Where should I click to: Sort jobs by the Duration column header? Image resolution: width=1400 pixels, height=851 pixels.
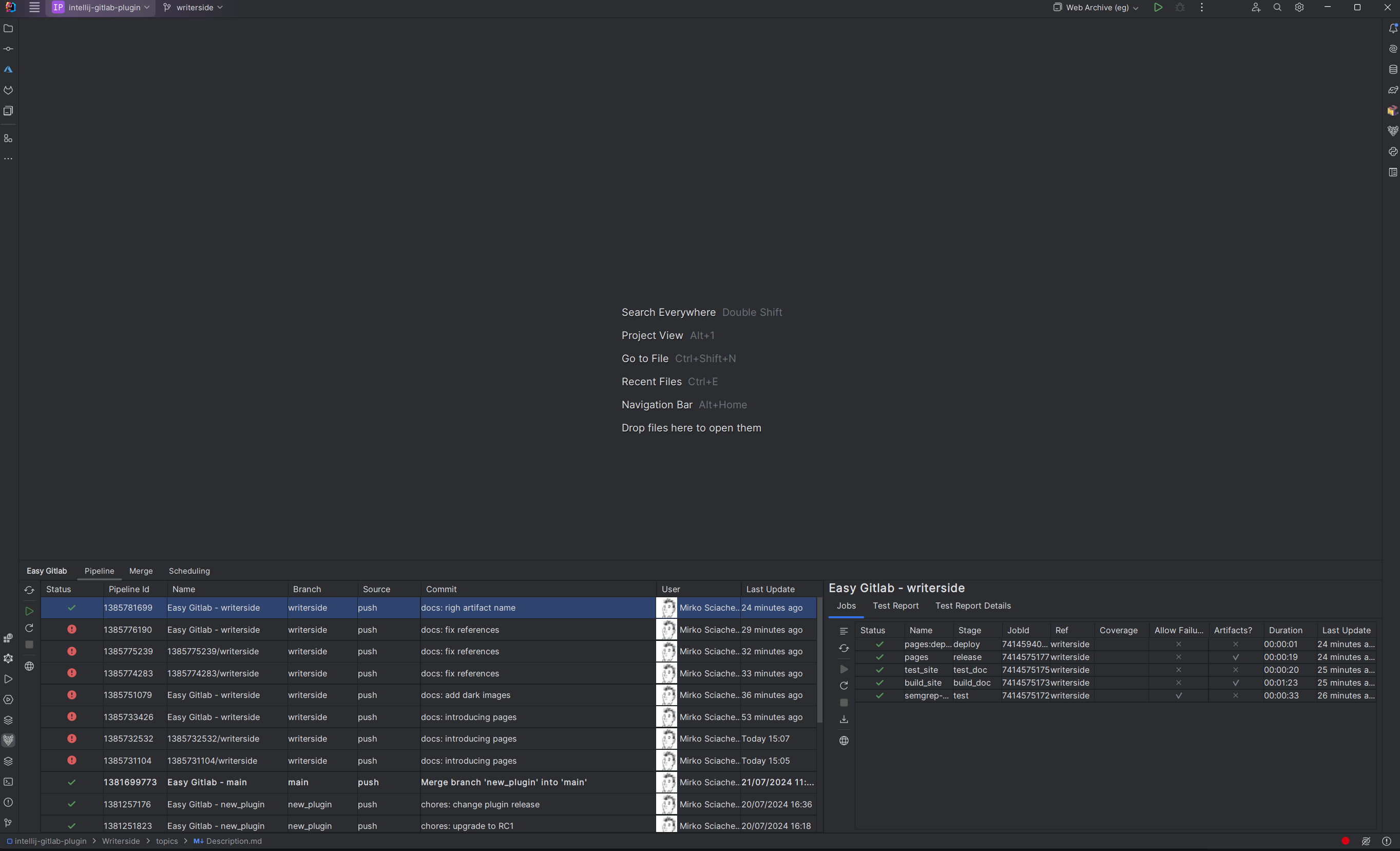tap(1290, 631)
